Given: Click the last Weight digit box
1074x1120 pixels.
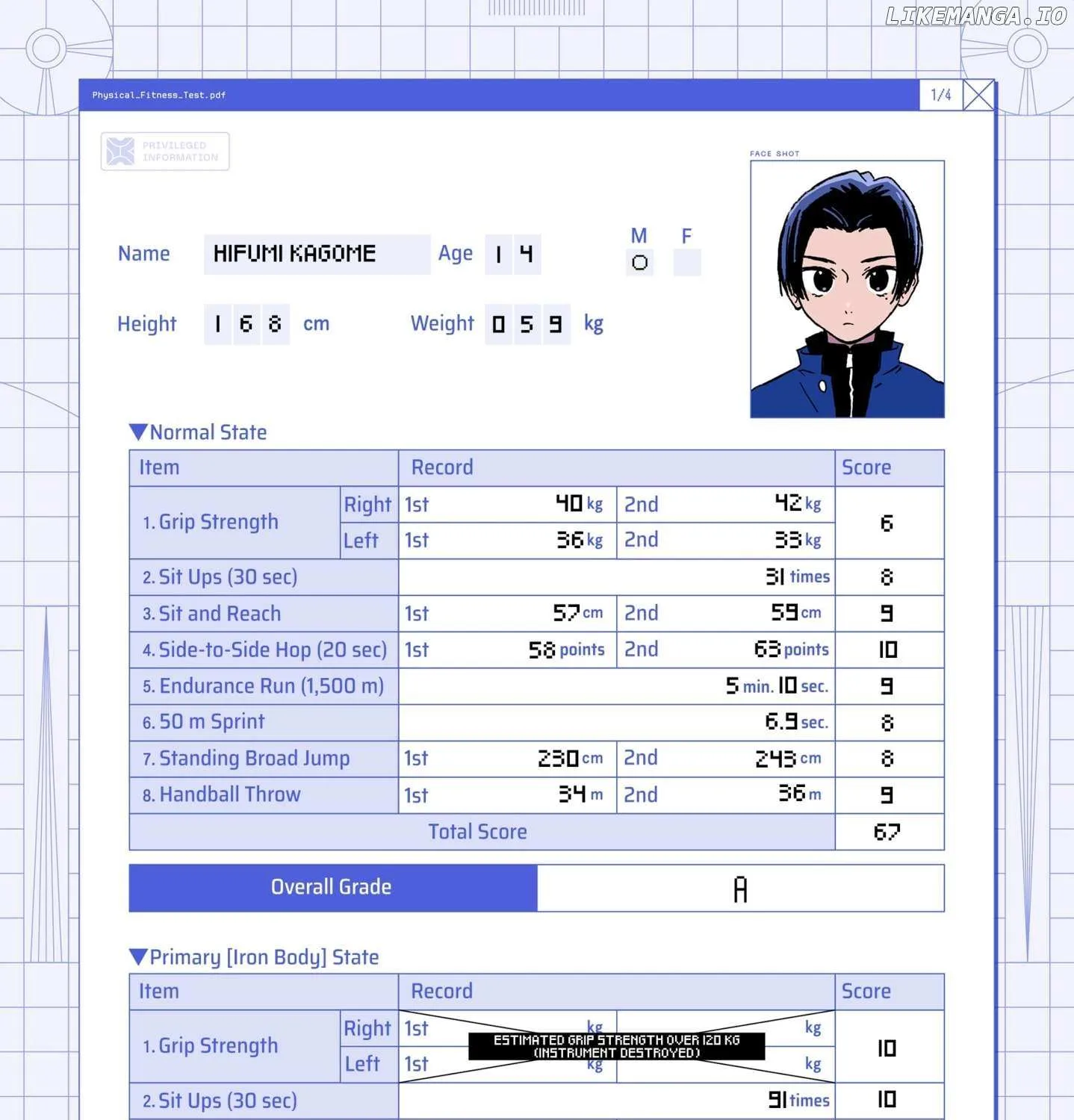Looking at the screenshot, I should [x=556, y=324].
